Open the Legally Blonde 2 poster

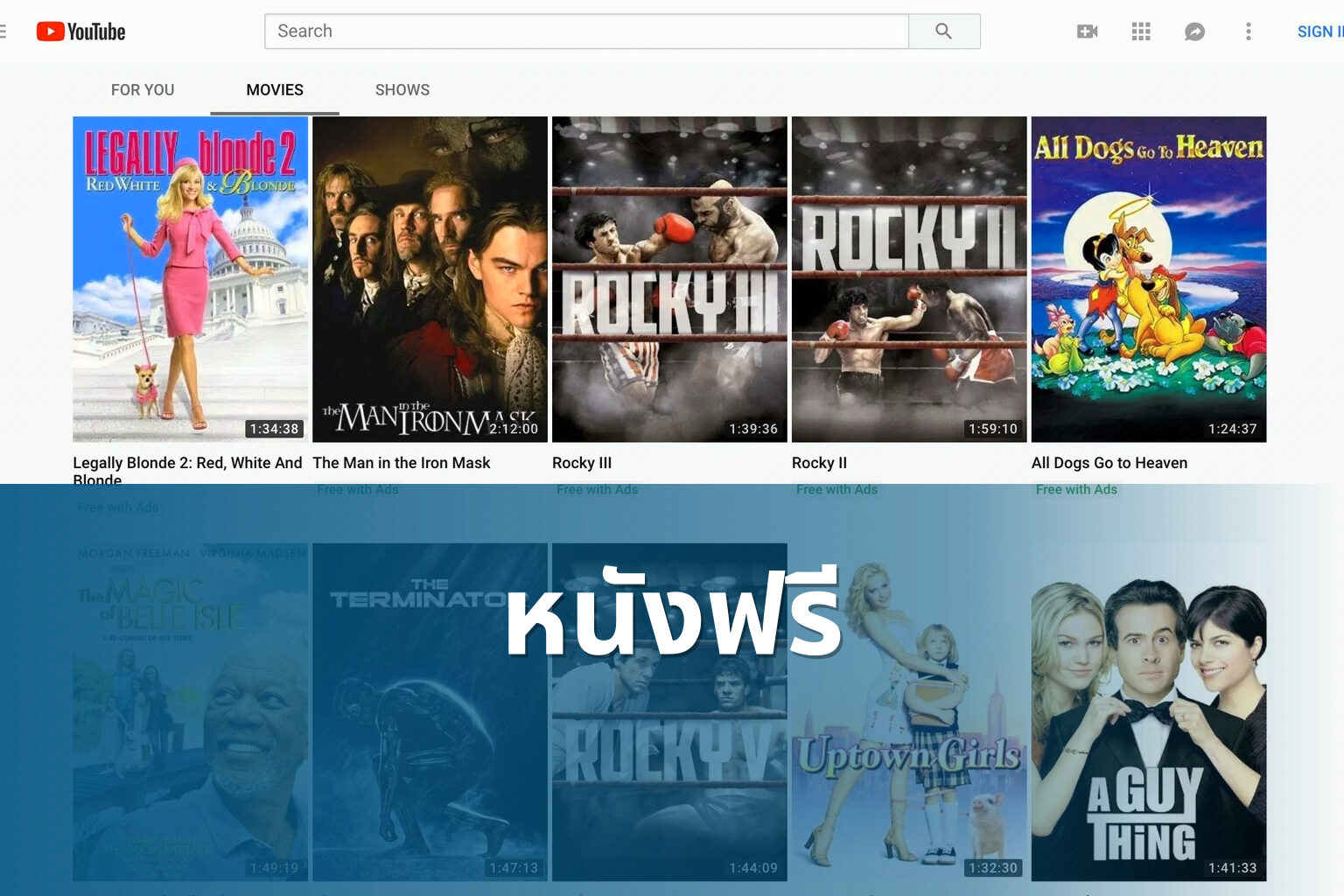pyautogui.click(x=190, y=279)
